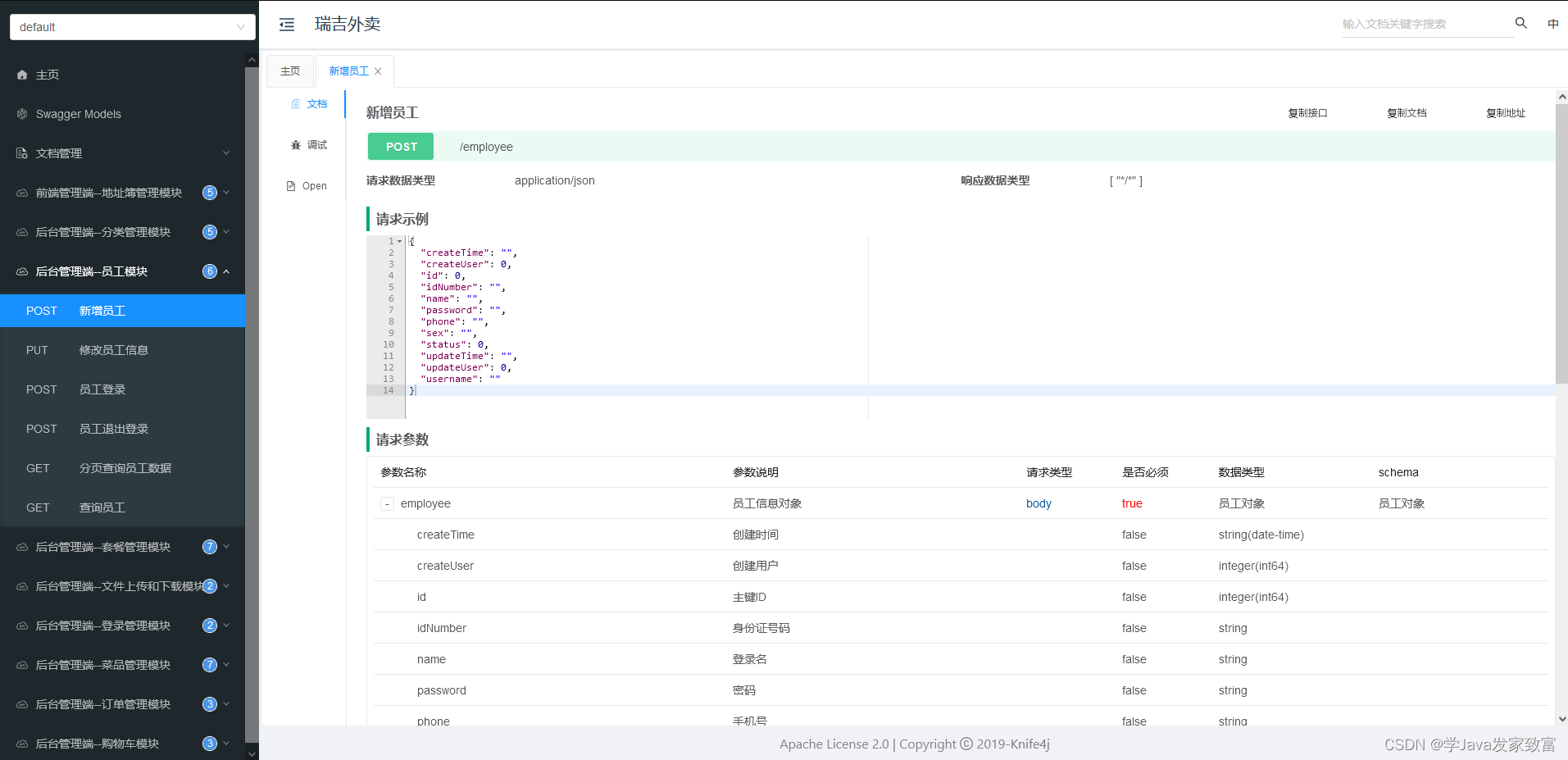Expand the 文档管理 menu chevron

pos(226,152)
